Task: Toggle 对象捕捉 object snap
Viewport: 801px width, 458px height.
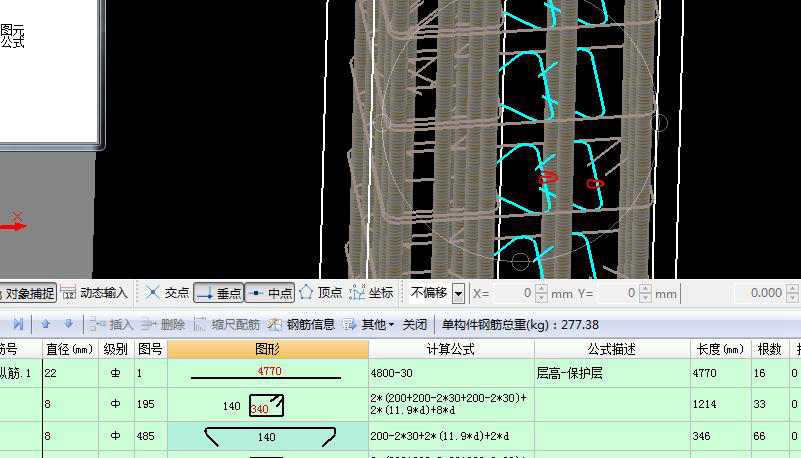Action: [x=28, y=294]
